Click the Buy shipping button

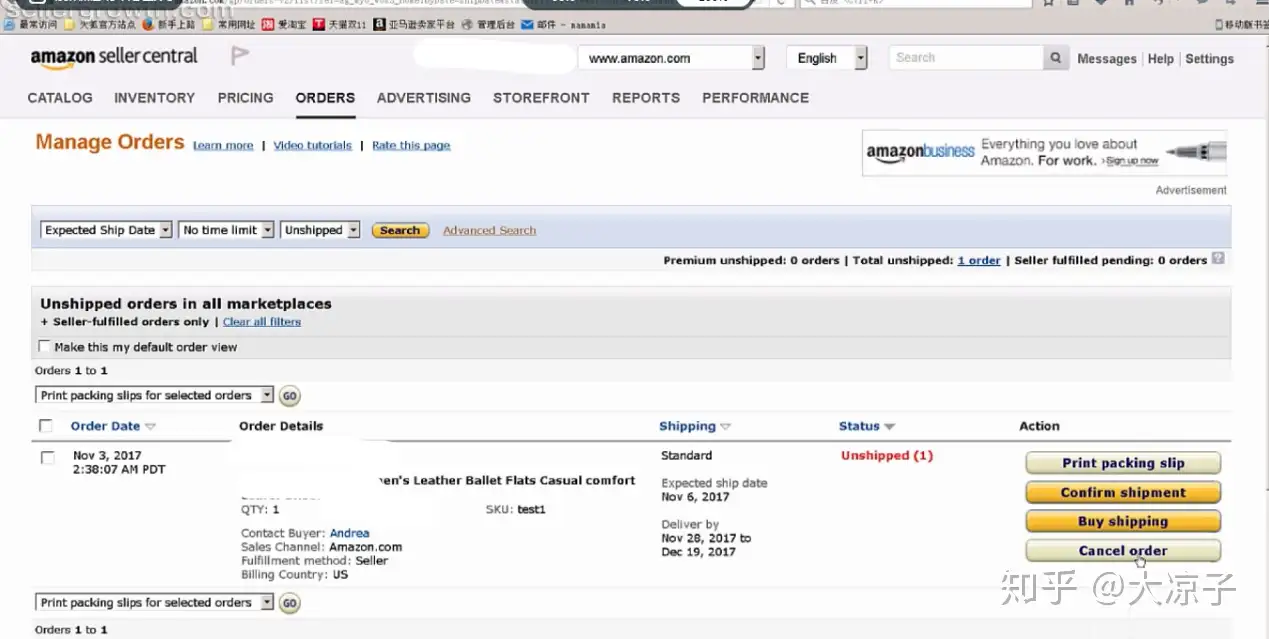tap(1123, 521)
